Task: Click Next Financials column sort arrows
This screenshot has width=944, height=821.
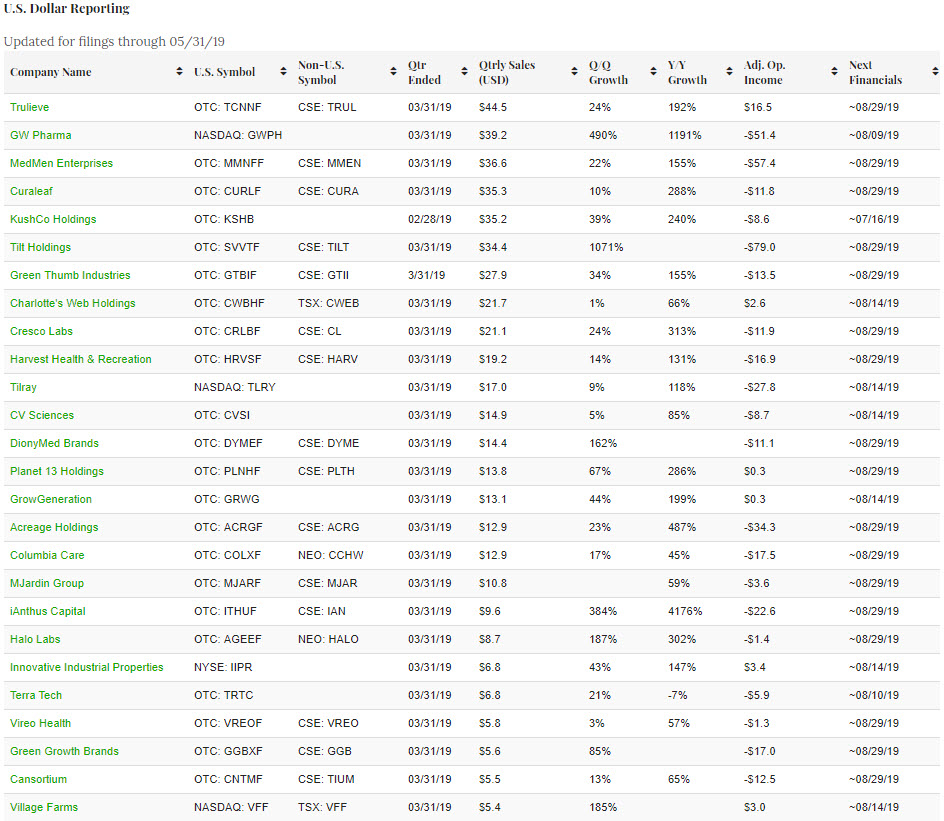Action: coord(934,72)
